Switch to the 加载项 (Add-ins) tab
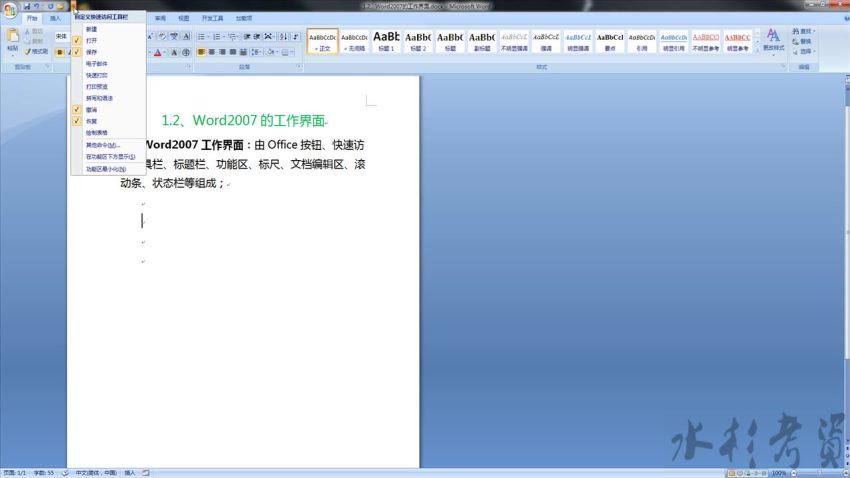Image resolution: width=850 pixels, height=478 pixels. point(244,18)
